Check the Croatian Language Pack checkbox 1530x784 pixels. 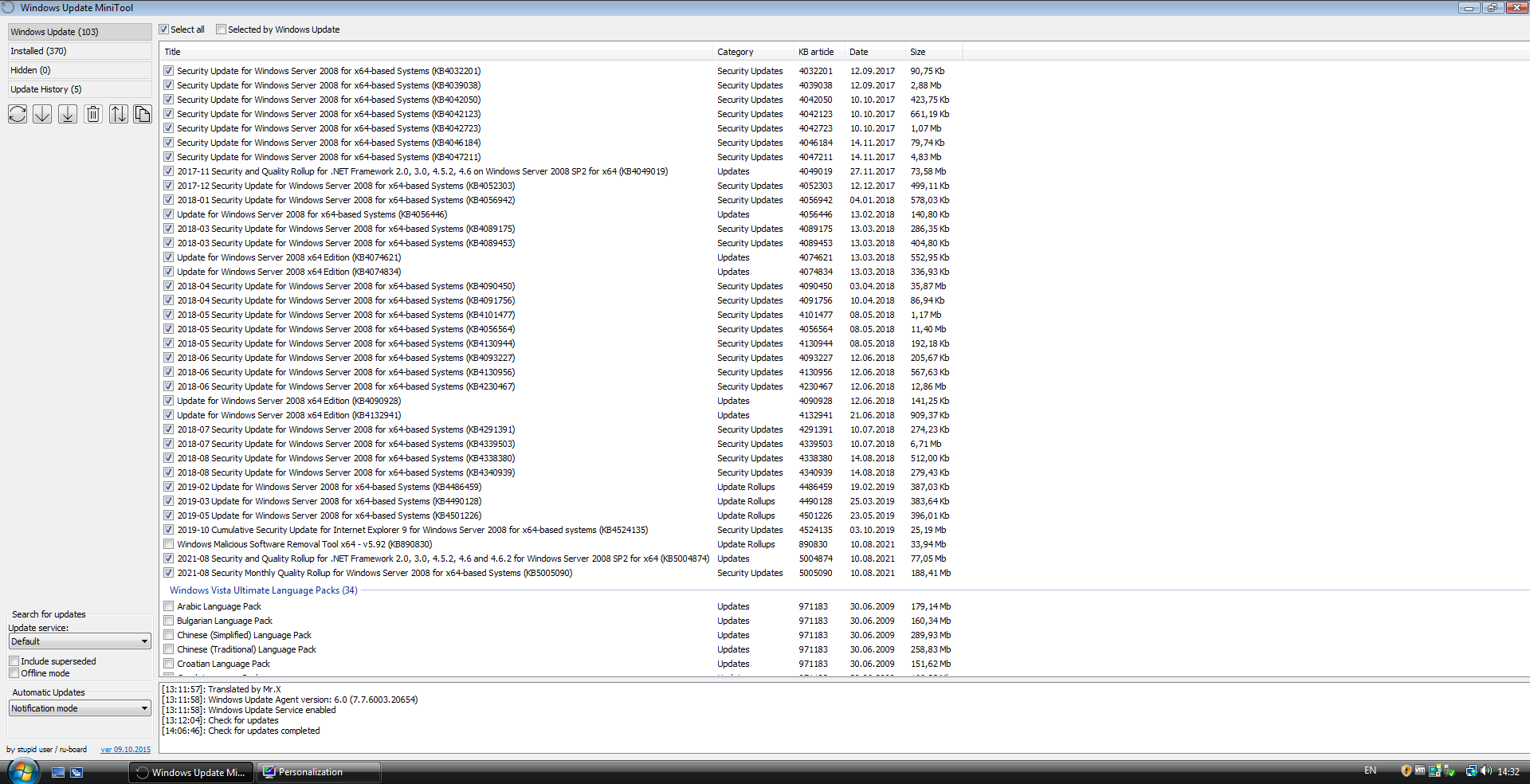click(169, 664)
